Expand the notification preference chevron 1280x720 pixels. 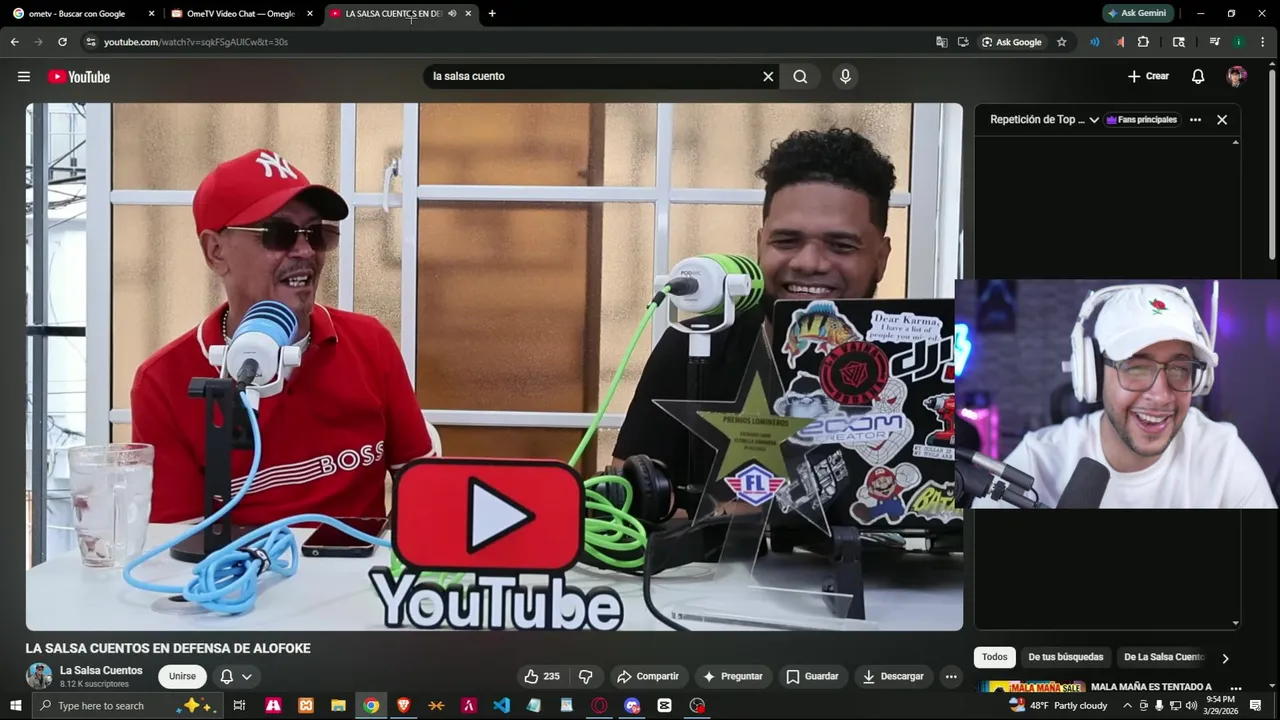point(246,677)
